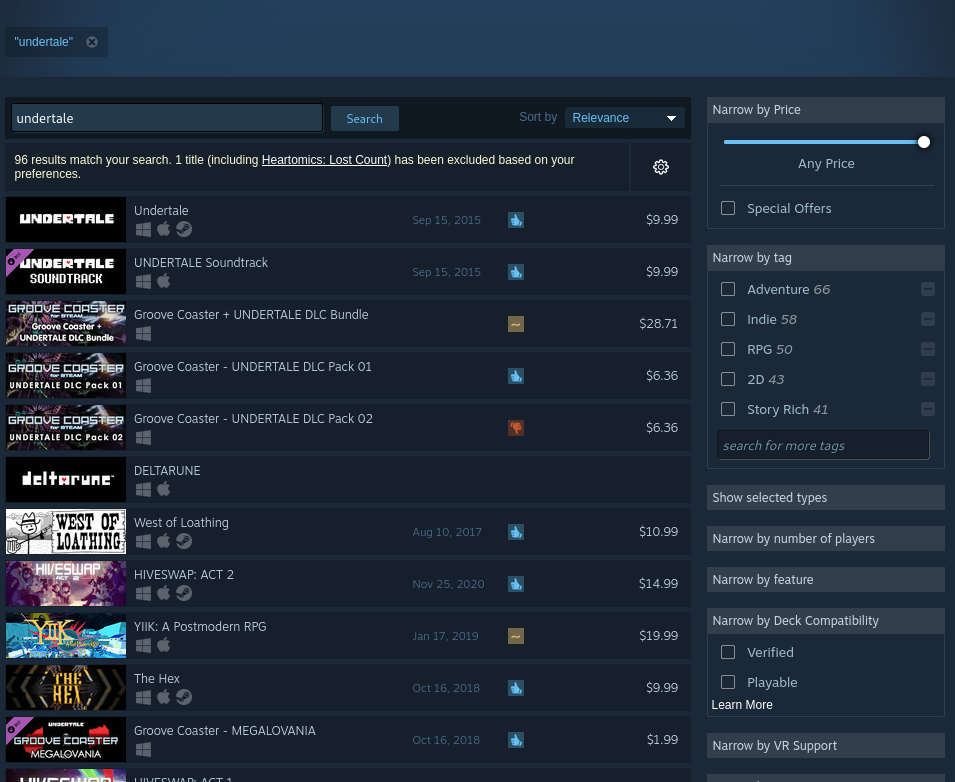Remove the "undertale" search tag filter
Viewport: 955px width, 782px height.
pyautogui.click(x=92, y=42)
